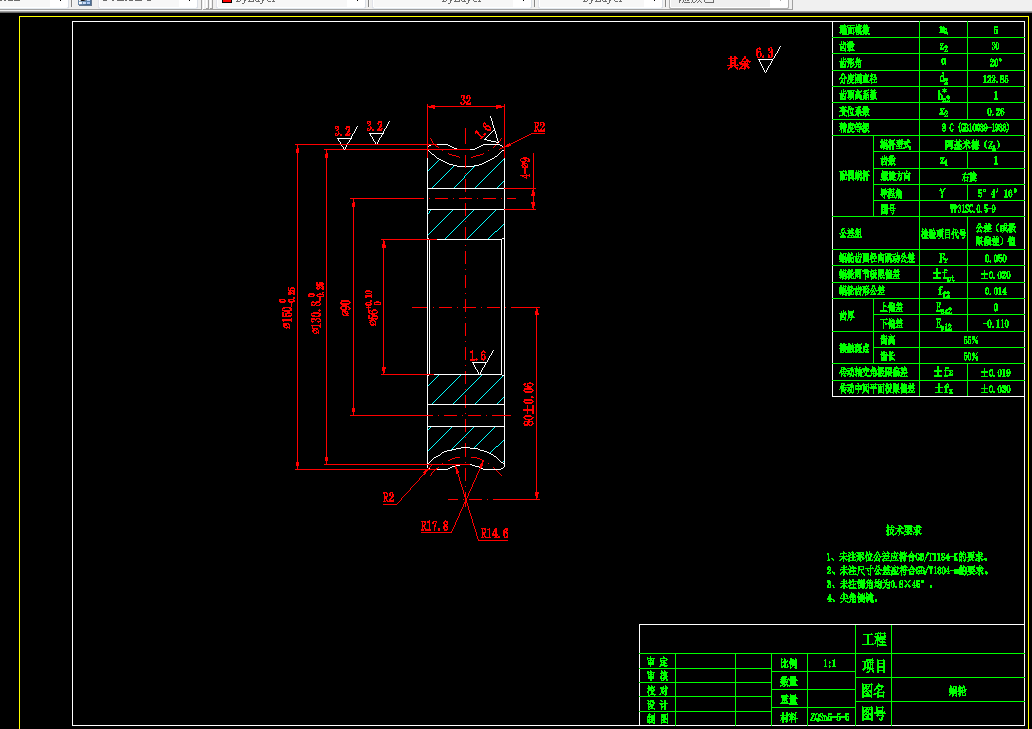The width and height of the screenshot is (1032, 729).
Task: Click the 校对 label in title block
Action: click(x=657, y=690)
